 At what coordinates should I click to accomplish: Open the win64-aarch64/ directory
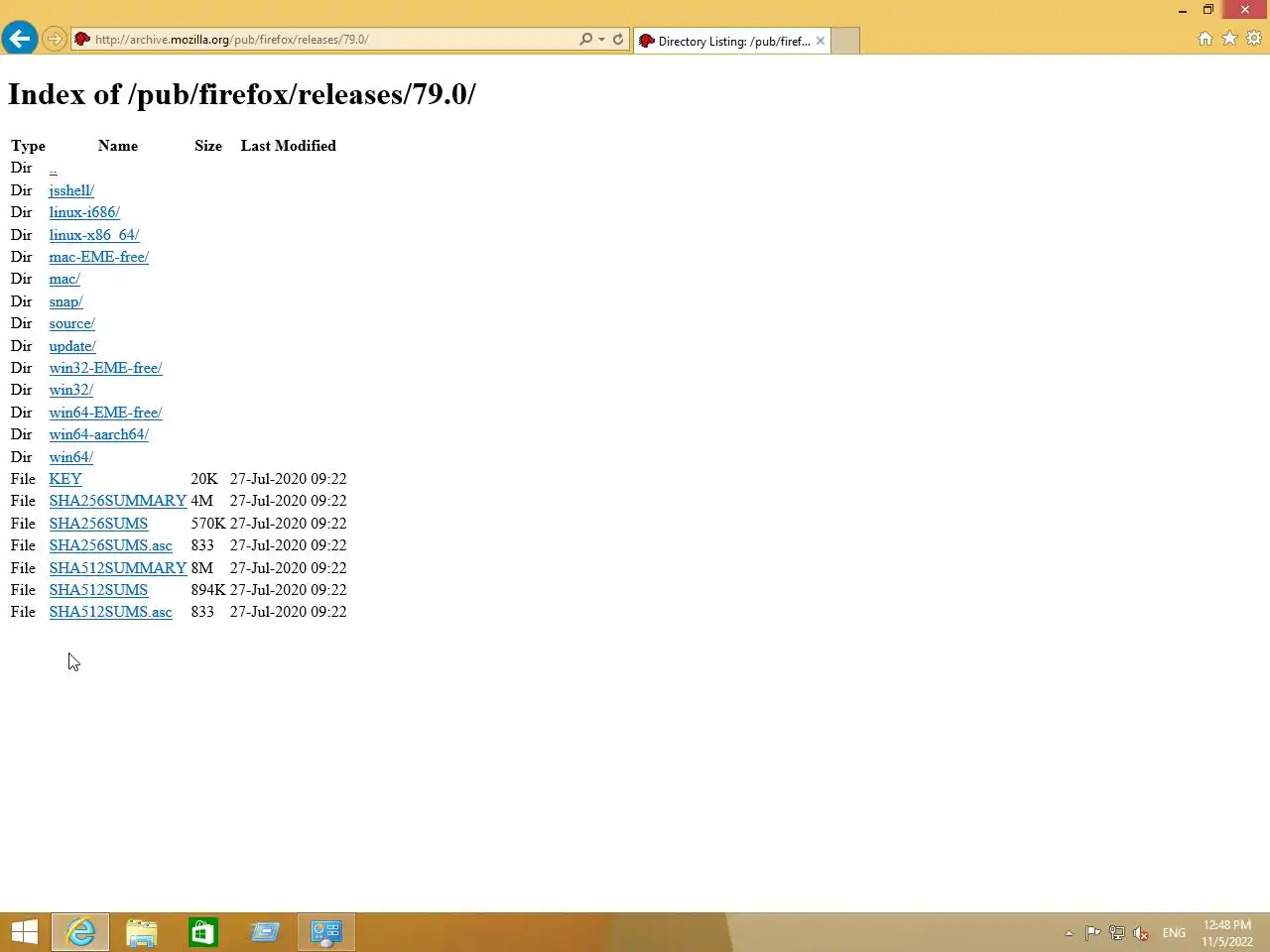[x=99, y=434]
